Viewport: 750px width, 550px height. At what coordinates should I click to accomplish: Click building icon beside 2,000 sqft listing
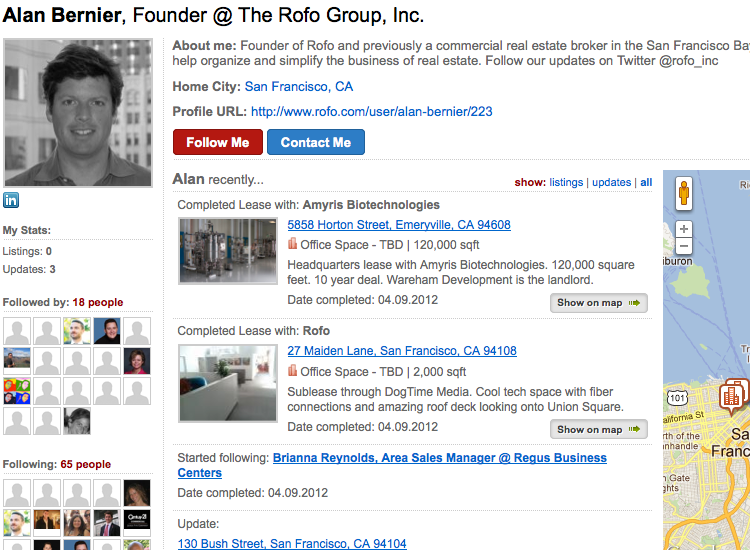(292, 371)
